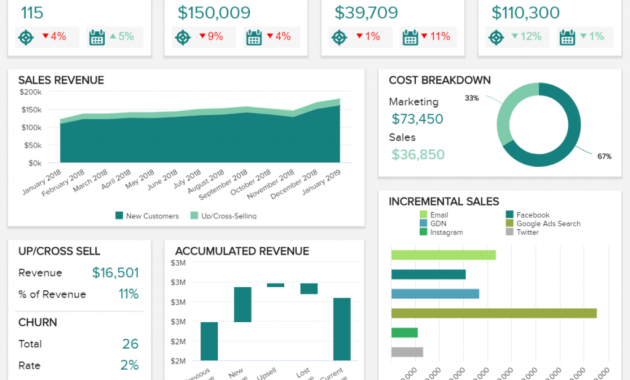
Task: Click the short green Instagram bar
Action: coord(405,333)
